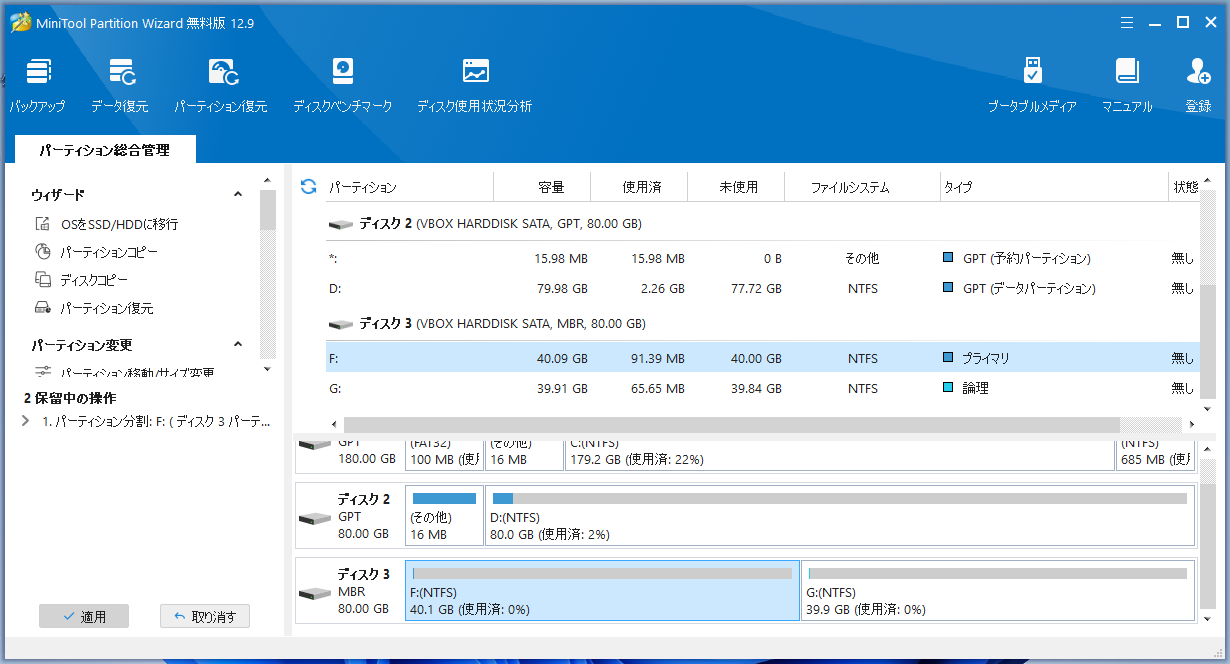
Task: Click G:(NTFS) block in disk map
Action: click(998, 591)
